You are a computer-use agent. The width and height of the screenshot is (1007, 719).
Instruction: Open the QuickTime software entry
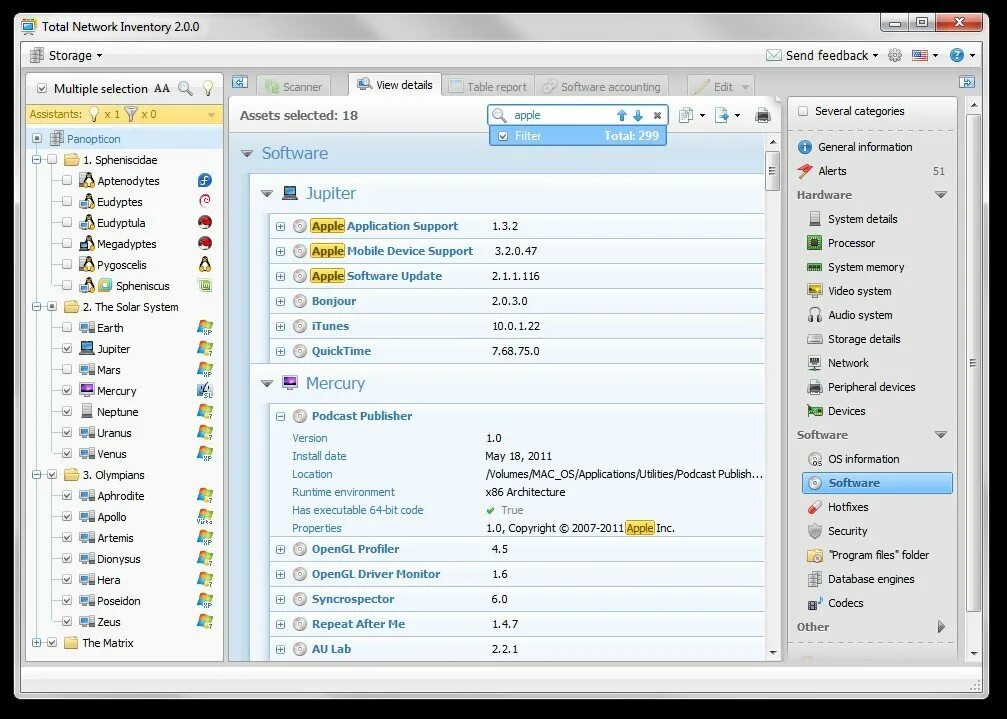[x=341, y=351]
